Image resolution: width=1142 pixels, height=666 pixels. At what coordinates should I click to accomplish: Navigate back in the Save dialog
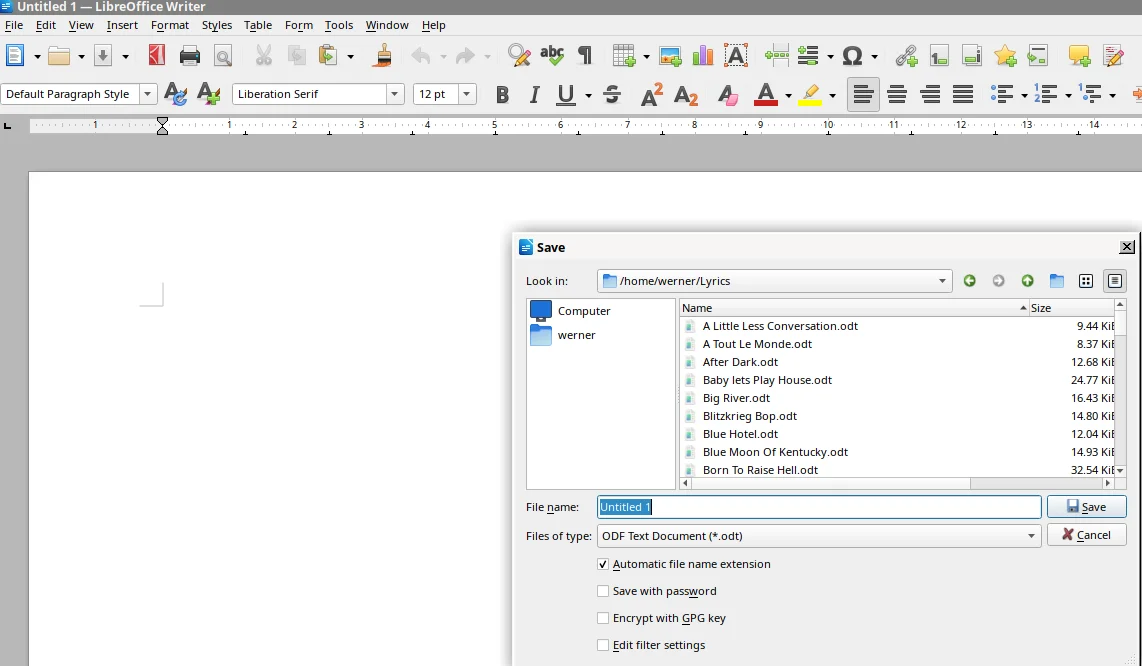(x=969, y=281)
